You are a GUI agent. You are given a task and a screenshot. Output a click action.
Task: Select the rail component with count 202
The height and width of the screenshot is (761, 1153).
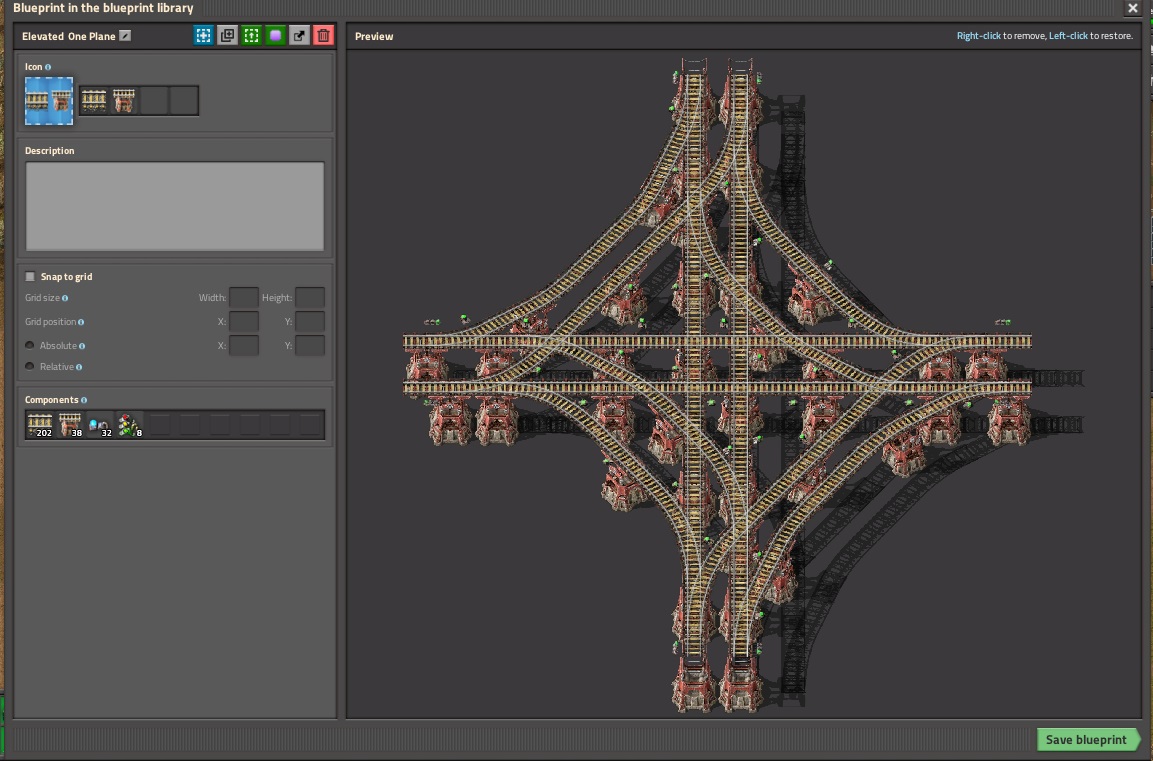(x=40, y=425)
